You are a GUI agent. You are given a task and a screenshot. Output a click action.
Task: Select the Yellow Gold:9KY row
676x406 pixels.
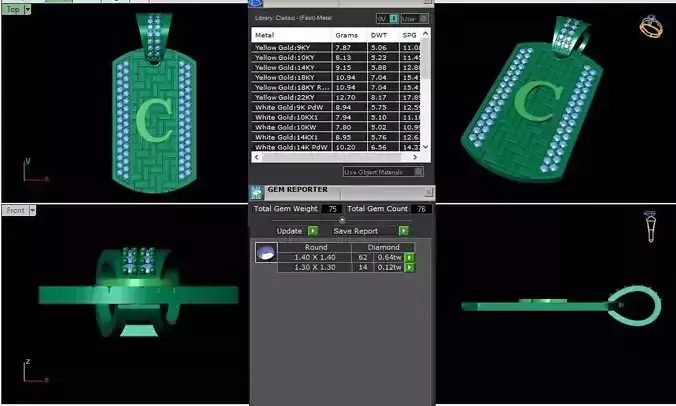pos(336,47)
